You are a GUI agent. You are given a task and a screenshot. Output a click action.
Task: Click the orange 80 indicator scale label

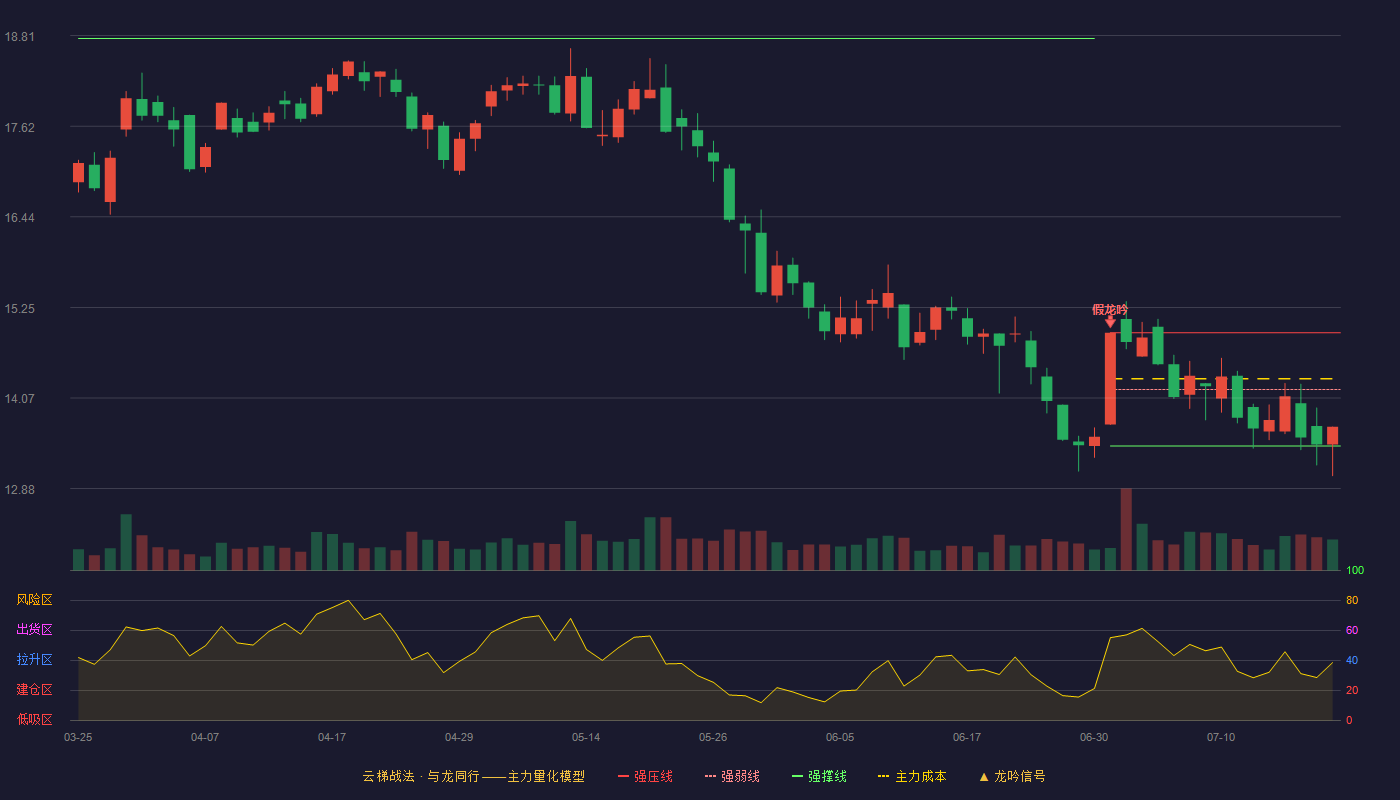(x=1352, y=601)
